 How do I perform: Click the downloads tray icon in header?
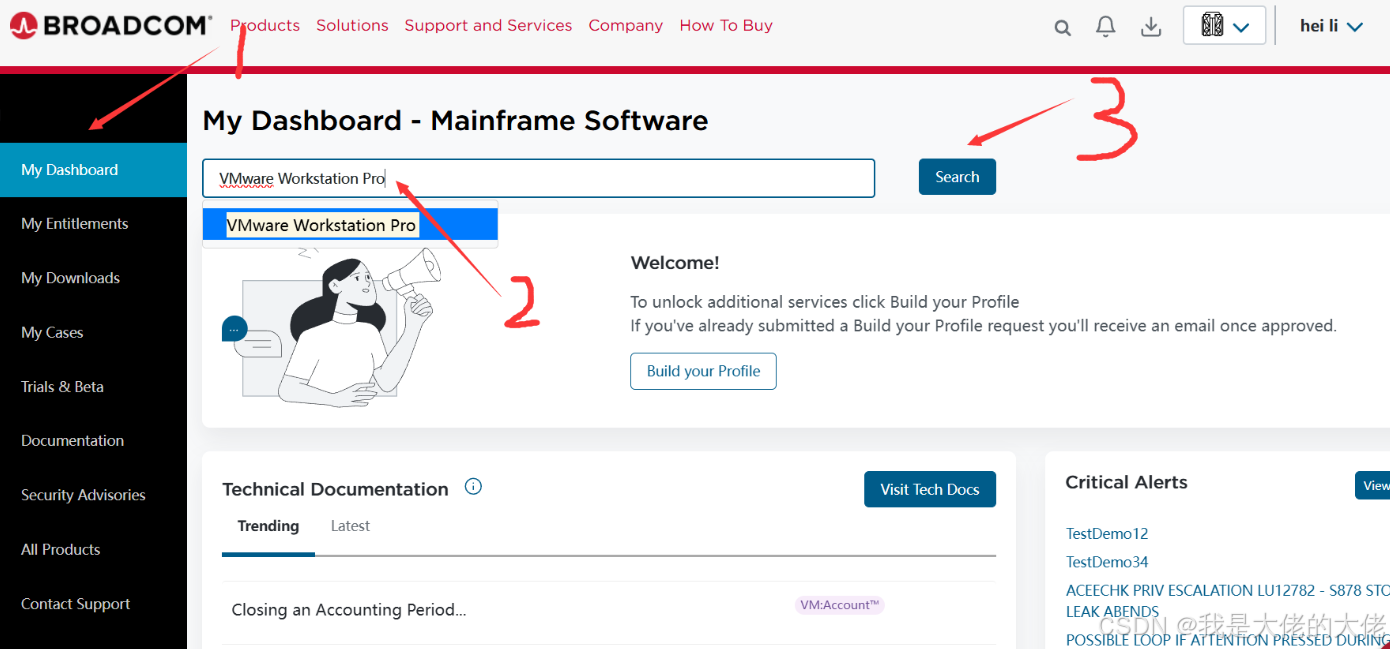click(x=1151, y=27)
